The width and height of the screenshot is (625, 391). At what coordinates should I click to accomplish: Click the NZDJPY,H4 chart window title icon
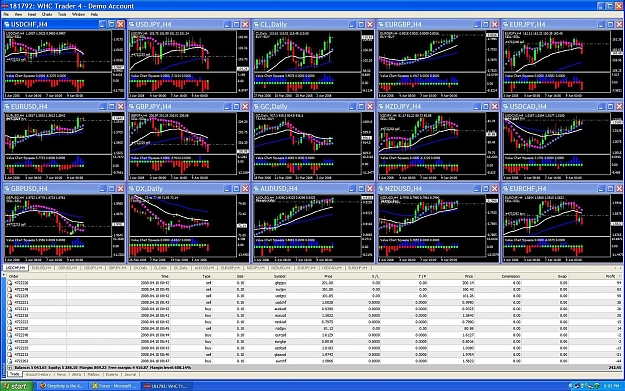point(381,106)
